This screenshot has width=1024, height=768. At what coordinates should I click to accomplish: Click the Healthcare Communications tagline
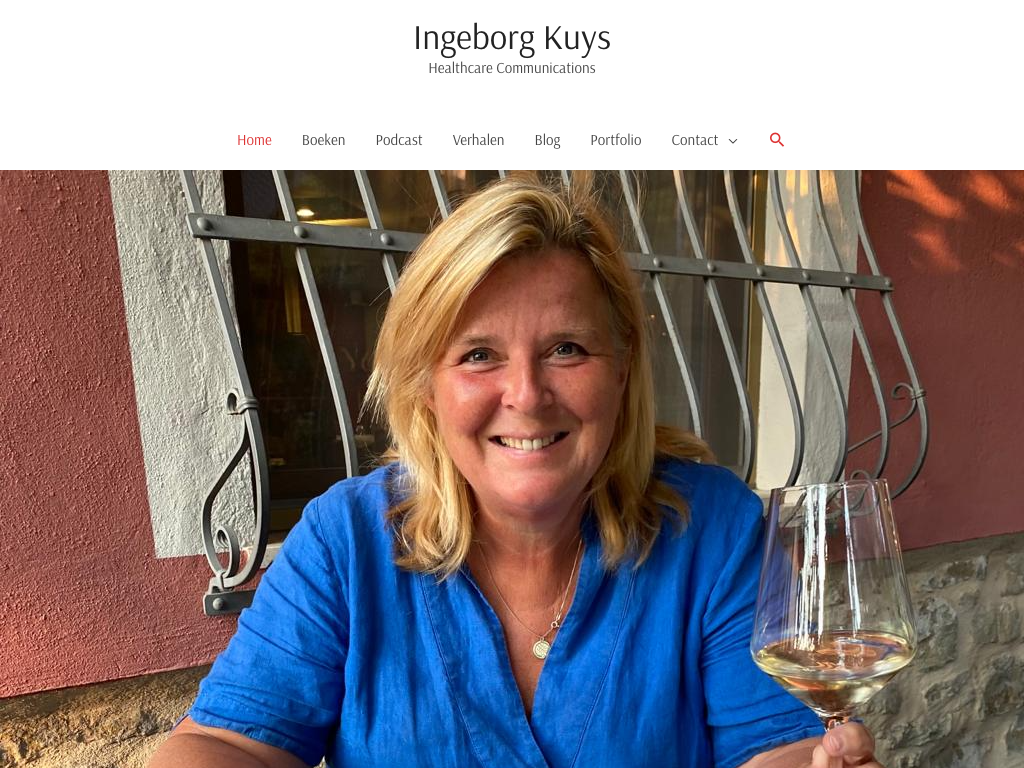pyautogui.click(x=512, y=68)
